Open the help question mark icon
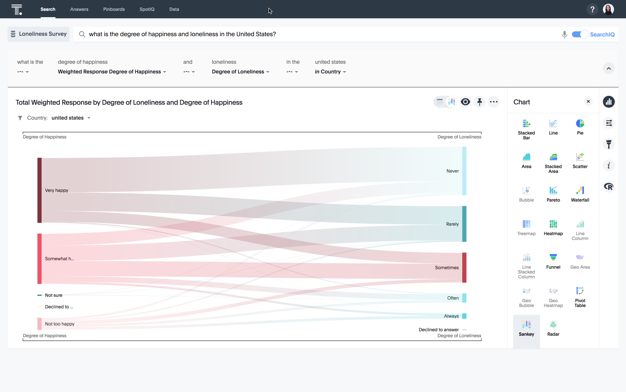 pyautogui.click(x=592, y=9)
